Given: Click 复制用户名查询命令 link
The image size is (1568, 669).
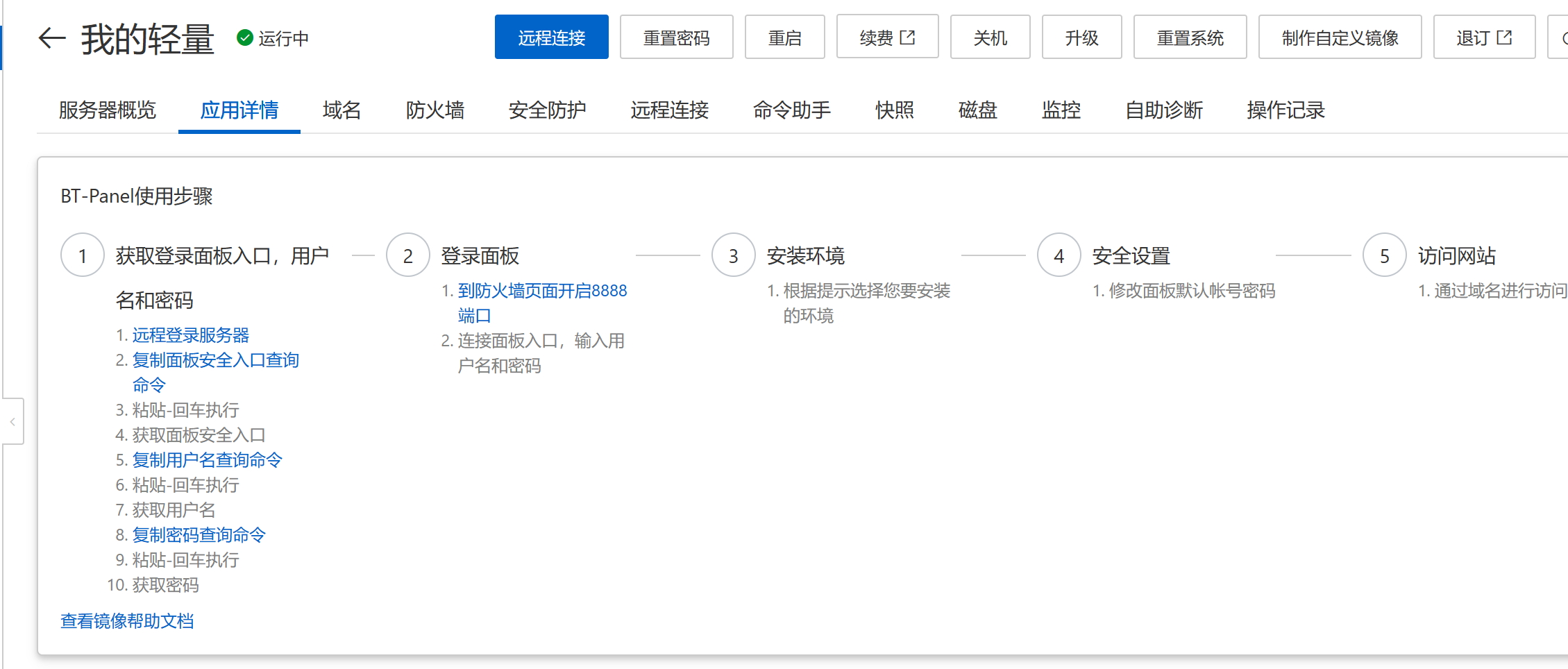Looking at the screenshot, I should pos(207,460).
